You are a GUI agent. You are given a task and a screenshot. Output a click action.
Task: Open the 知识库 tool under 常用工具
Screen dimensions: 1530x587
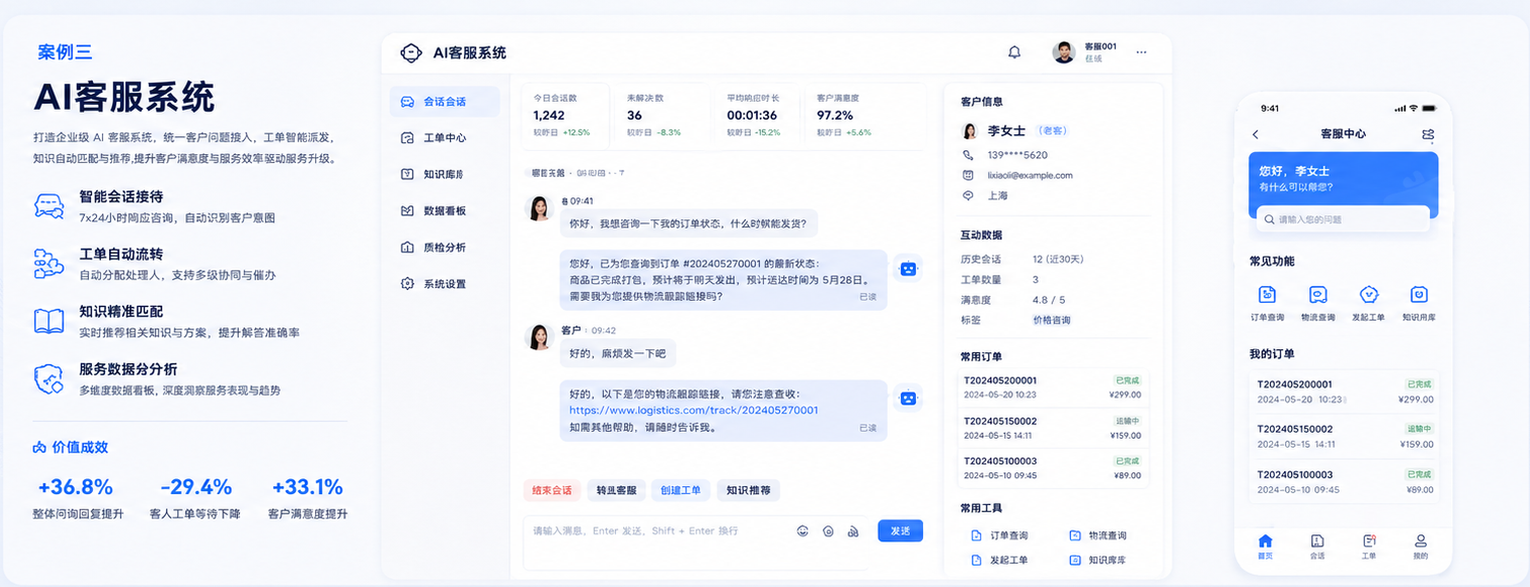(x=1097, y=560)
